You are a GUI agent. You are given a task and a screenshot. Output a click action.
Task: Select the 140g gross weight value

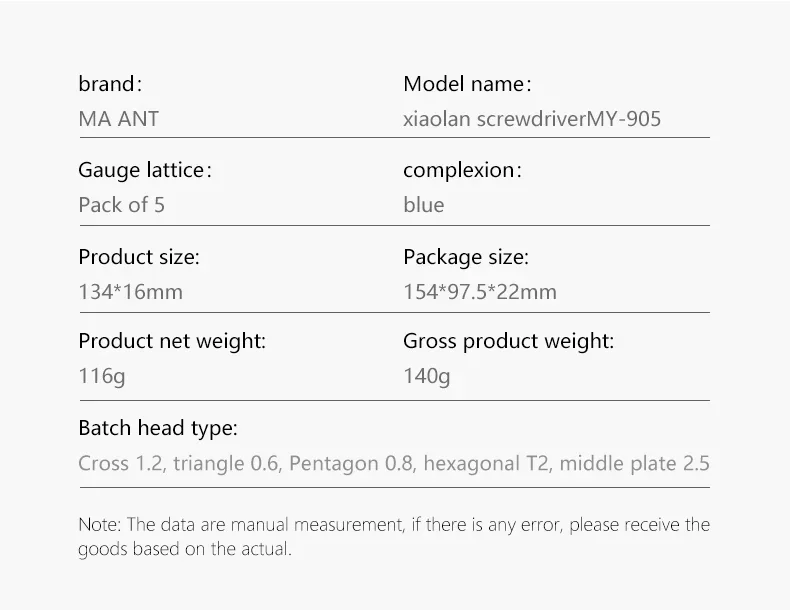click(427, 376)
